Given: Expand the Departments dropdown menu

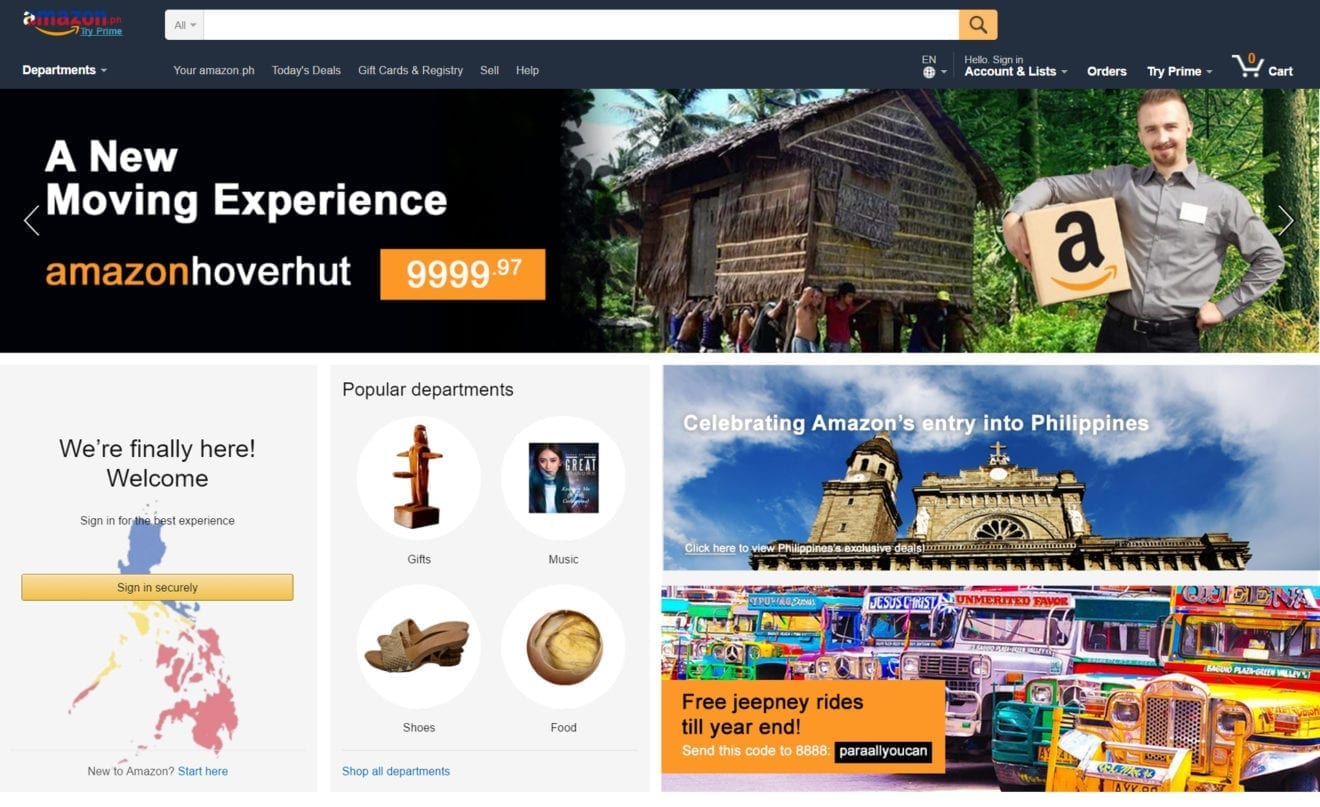Looking at the screenshot, I should point(64,70).
